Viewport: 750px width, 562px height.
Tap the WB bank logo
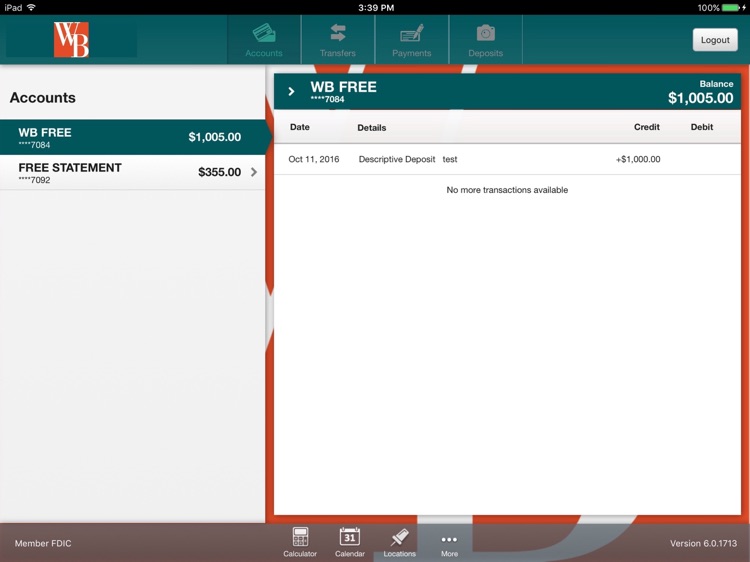pyautogui.click(x=71, y=40)
